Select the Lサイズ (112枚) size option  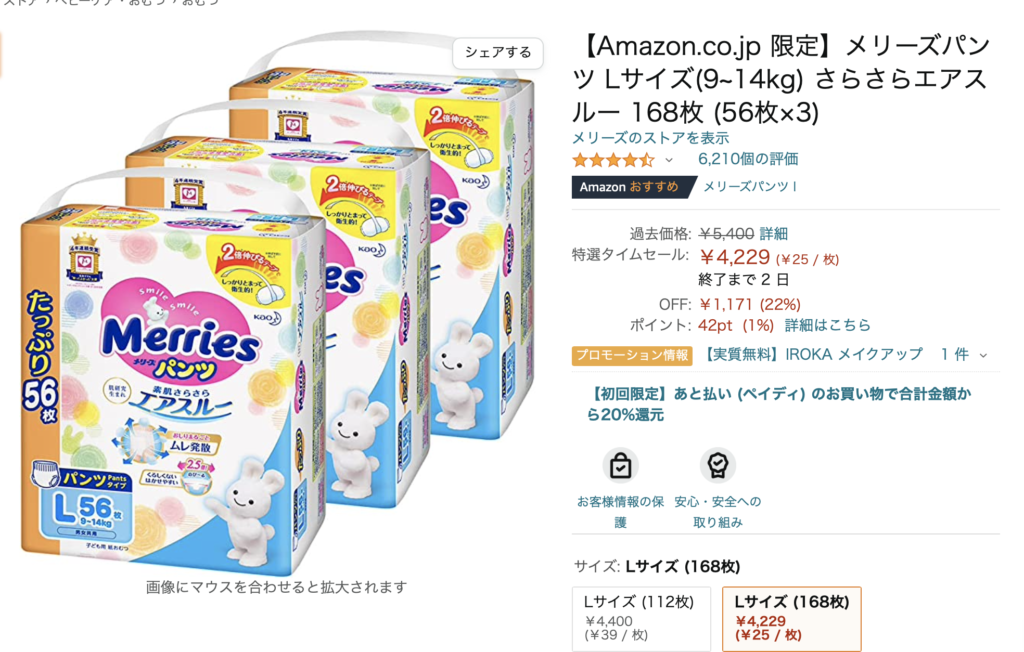[641, 619]
